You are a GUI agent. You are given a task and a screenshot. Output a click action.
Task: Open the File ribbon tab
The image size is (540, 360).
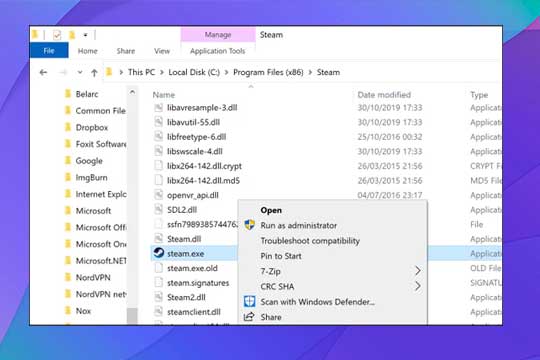pos(49,51)
